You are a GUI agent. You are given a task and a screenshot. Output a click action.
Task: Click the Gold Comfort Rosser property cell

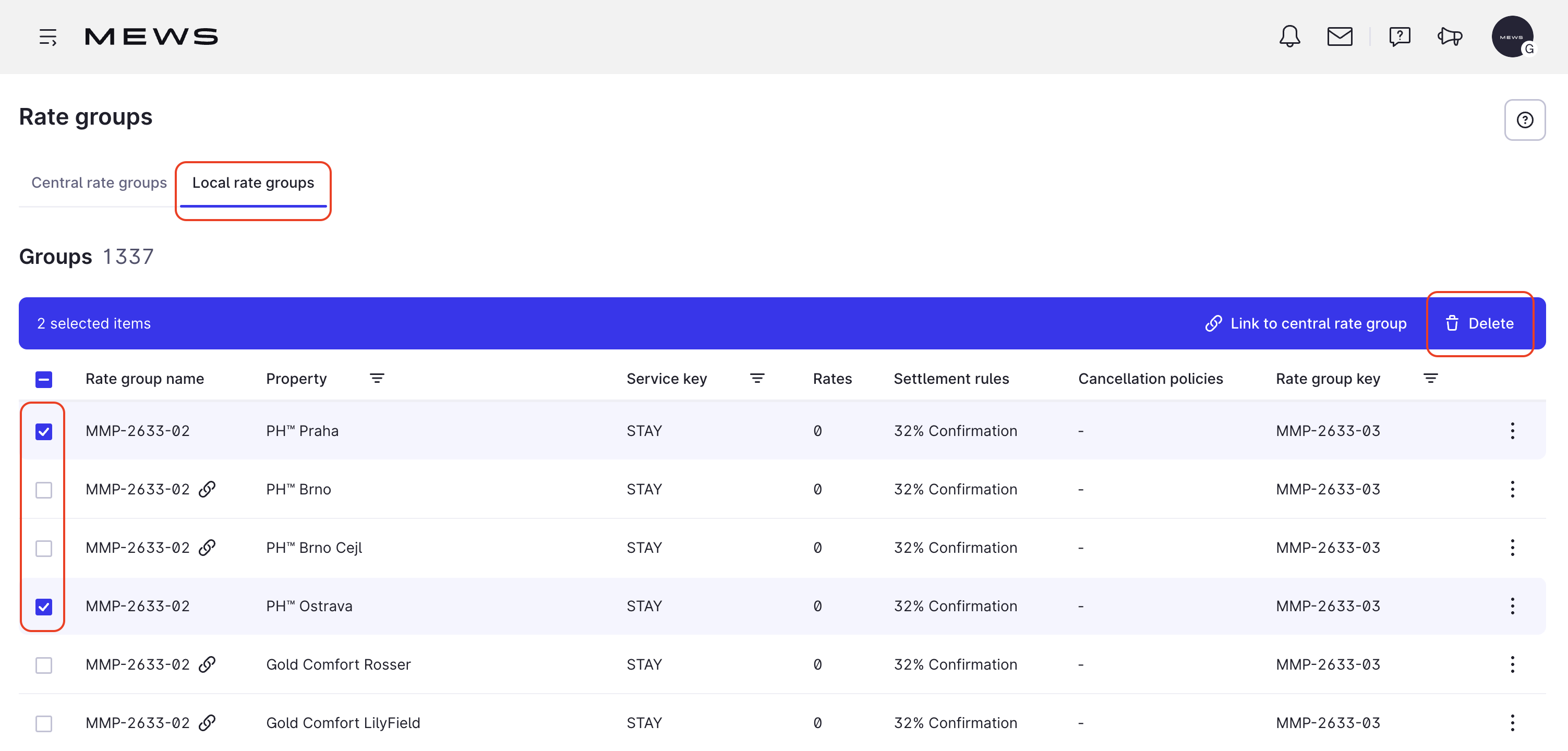click(339, 664)
